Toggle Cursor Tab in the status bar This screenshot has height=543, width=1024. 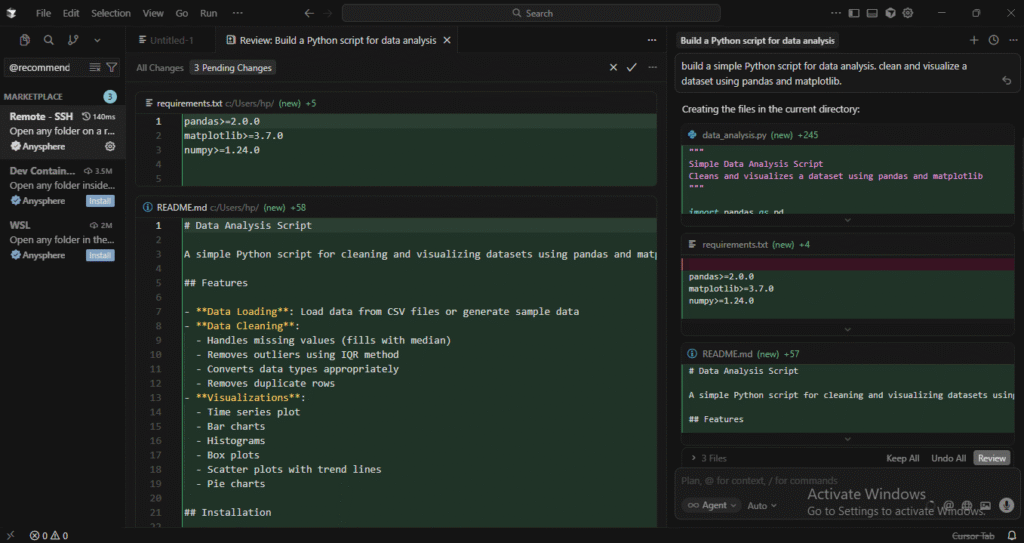pyautogui.click(x=973, y=536)
